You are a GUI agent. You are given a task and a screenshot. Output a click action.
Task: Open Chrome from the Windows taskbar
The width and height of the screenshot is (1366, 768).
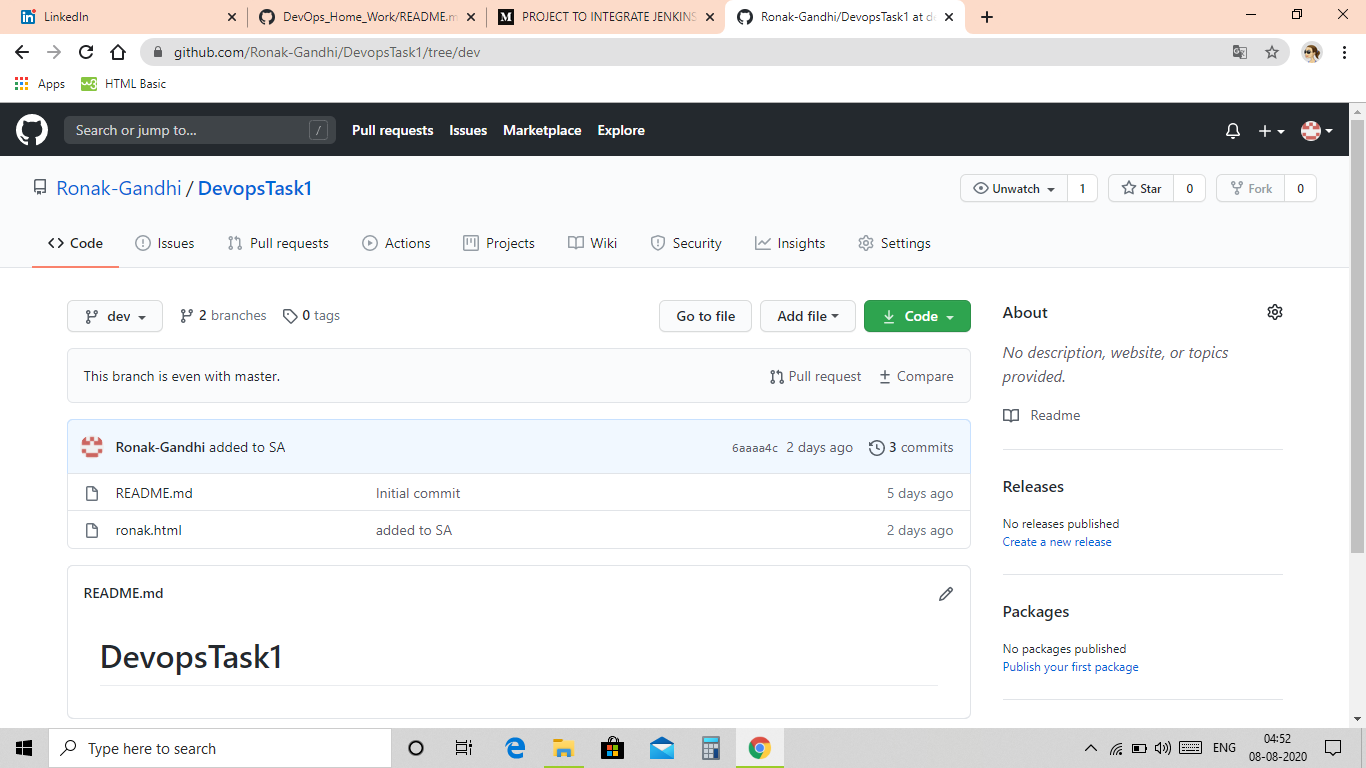tap(759, 747)
